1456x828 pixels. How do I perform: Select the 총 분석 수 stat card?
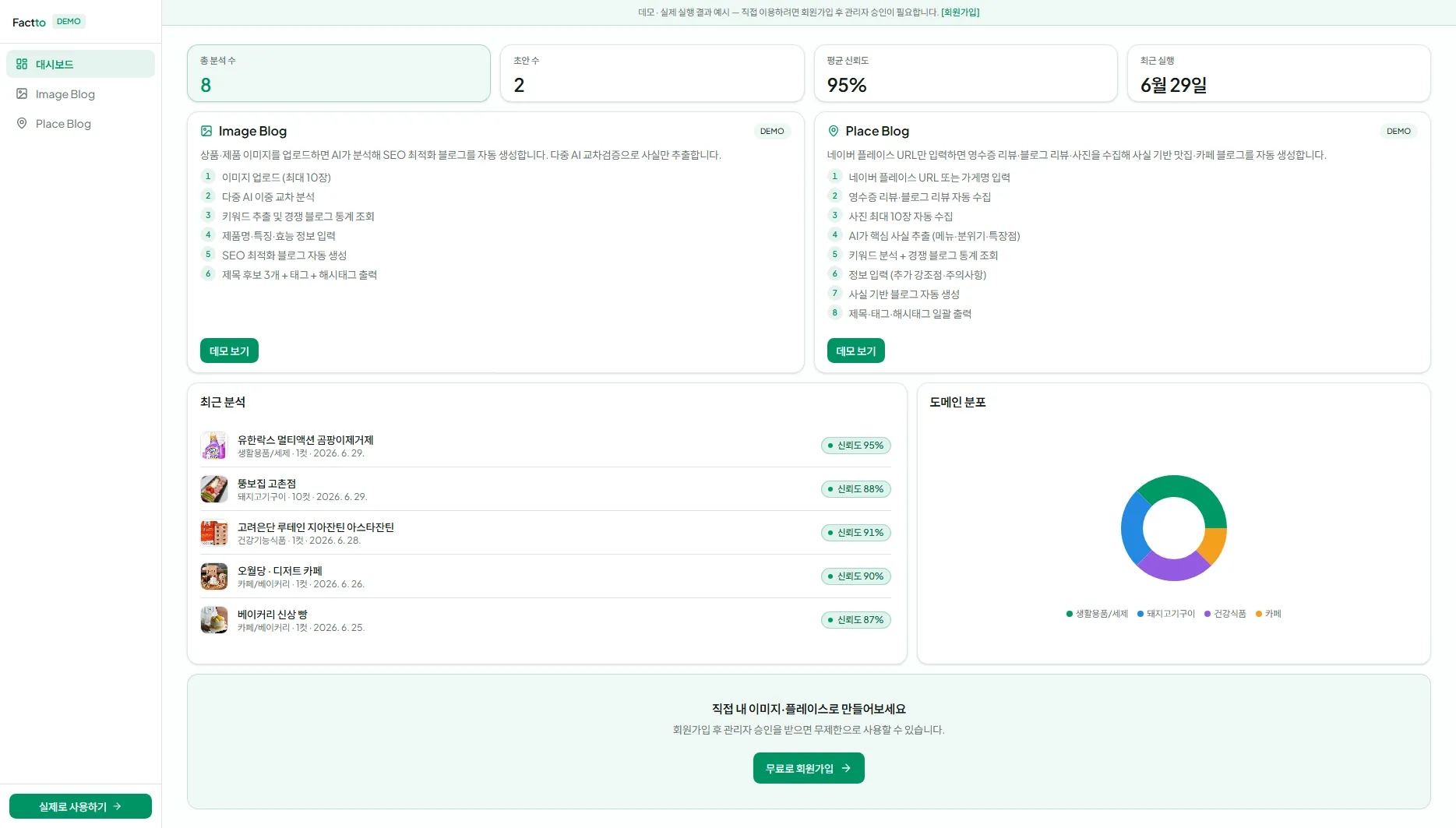coord(339,73)
